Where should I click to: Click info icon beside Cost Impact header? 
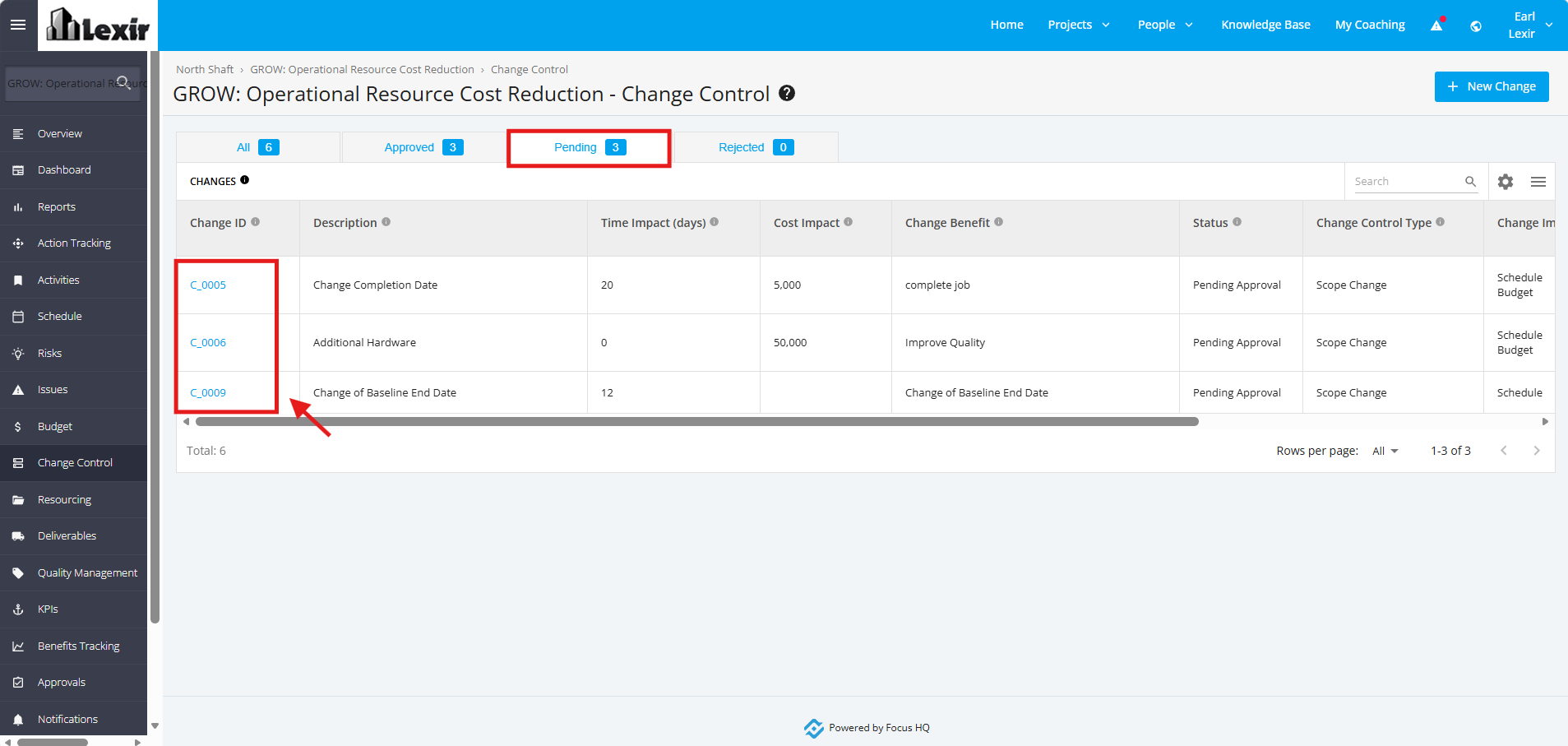coord(849,222)
